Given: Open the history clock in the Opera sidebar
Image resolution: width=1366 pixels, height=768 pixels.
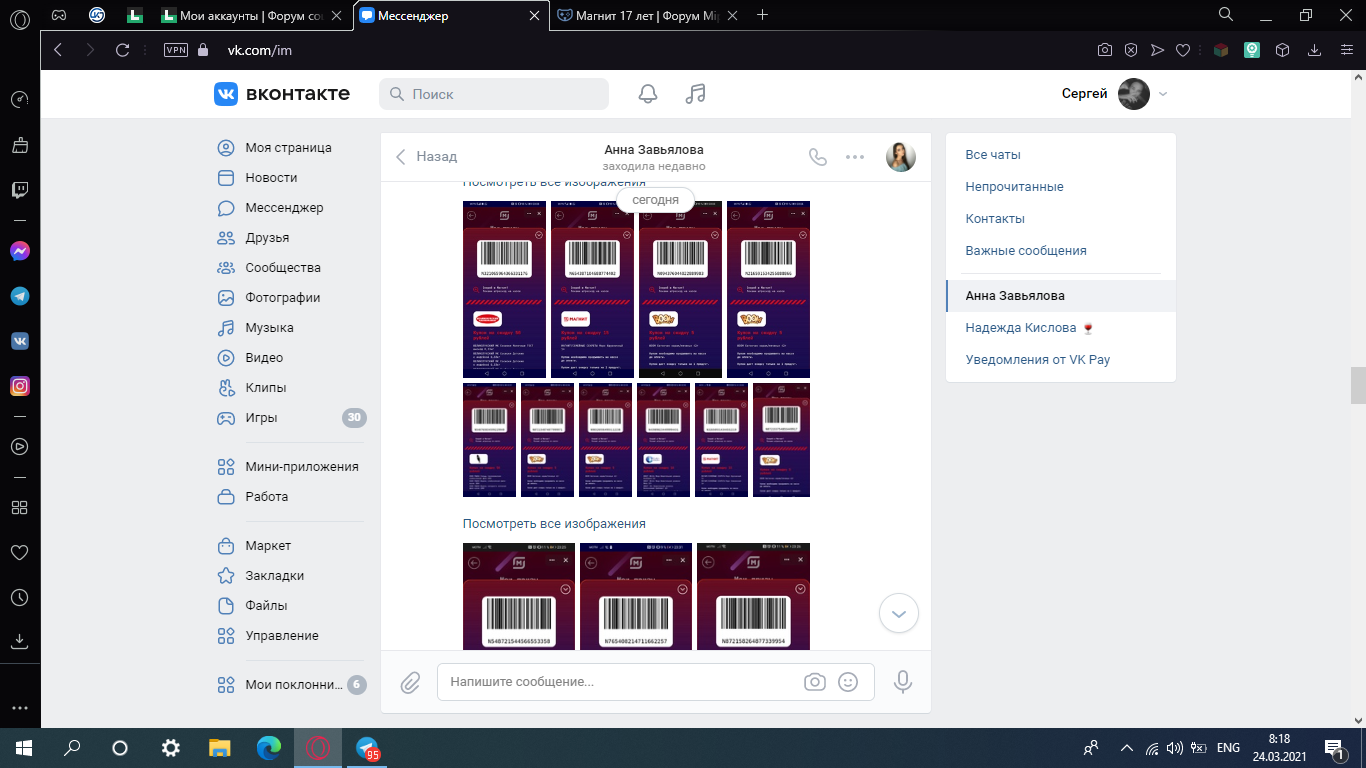Looking at the screenshot, I should coord(19,597).
